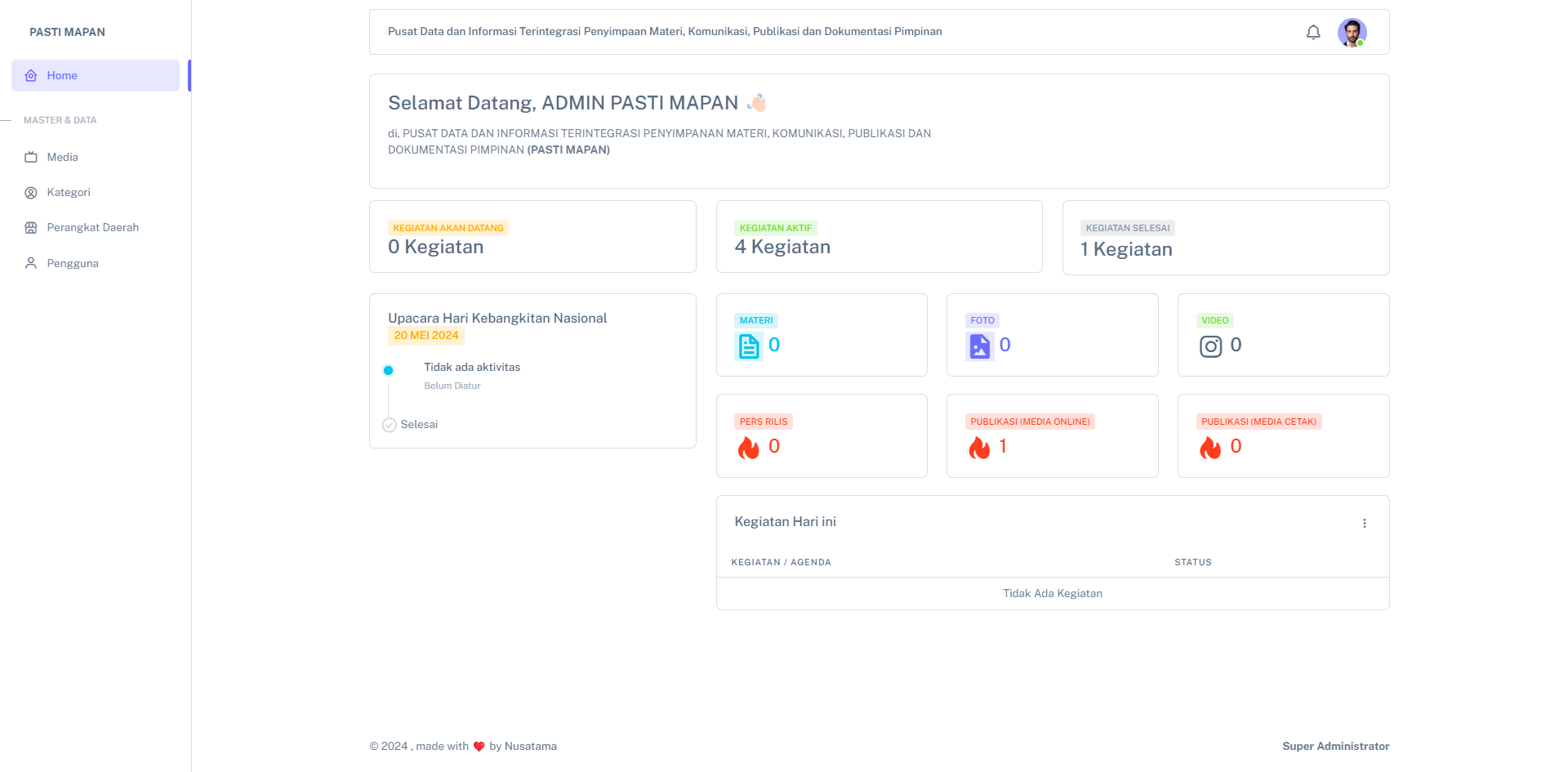Click the 'Selesai' timeline label
The height and width of the screenshot is (772, 1568).
point(419,425)
